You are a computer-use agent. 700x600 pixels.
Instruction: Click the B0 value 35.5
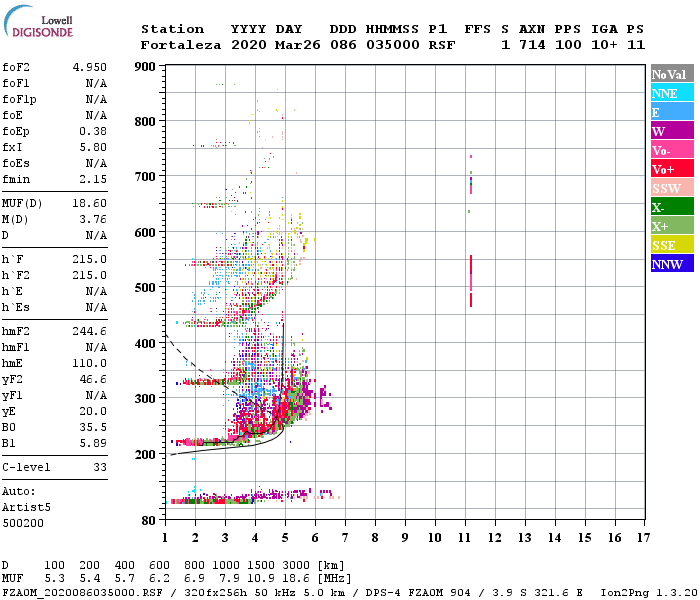tap(93, 428)
